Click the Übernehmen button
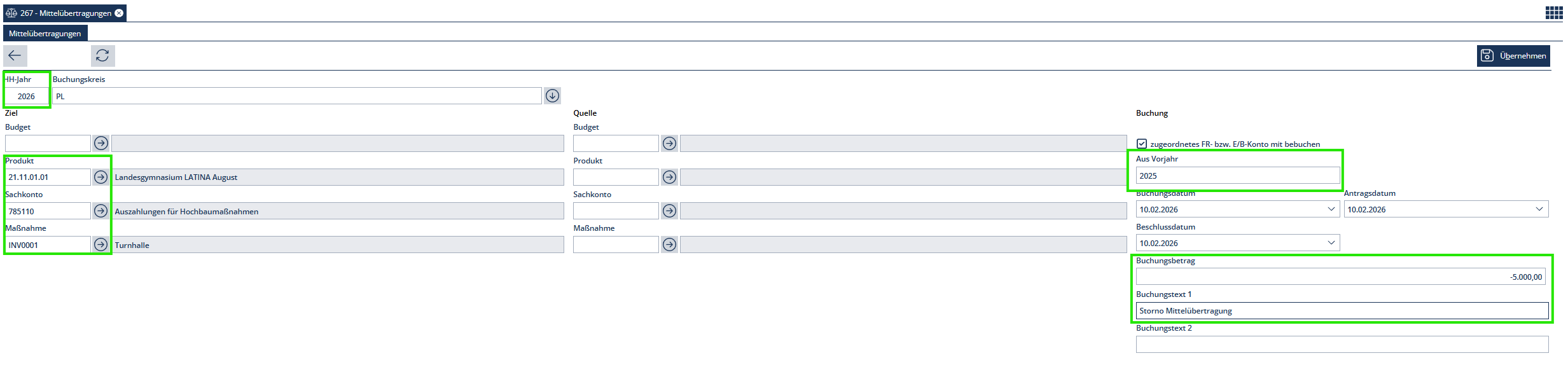The width and height of the screenshot is (1568, 386). tap(1513, 56)
